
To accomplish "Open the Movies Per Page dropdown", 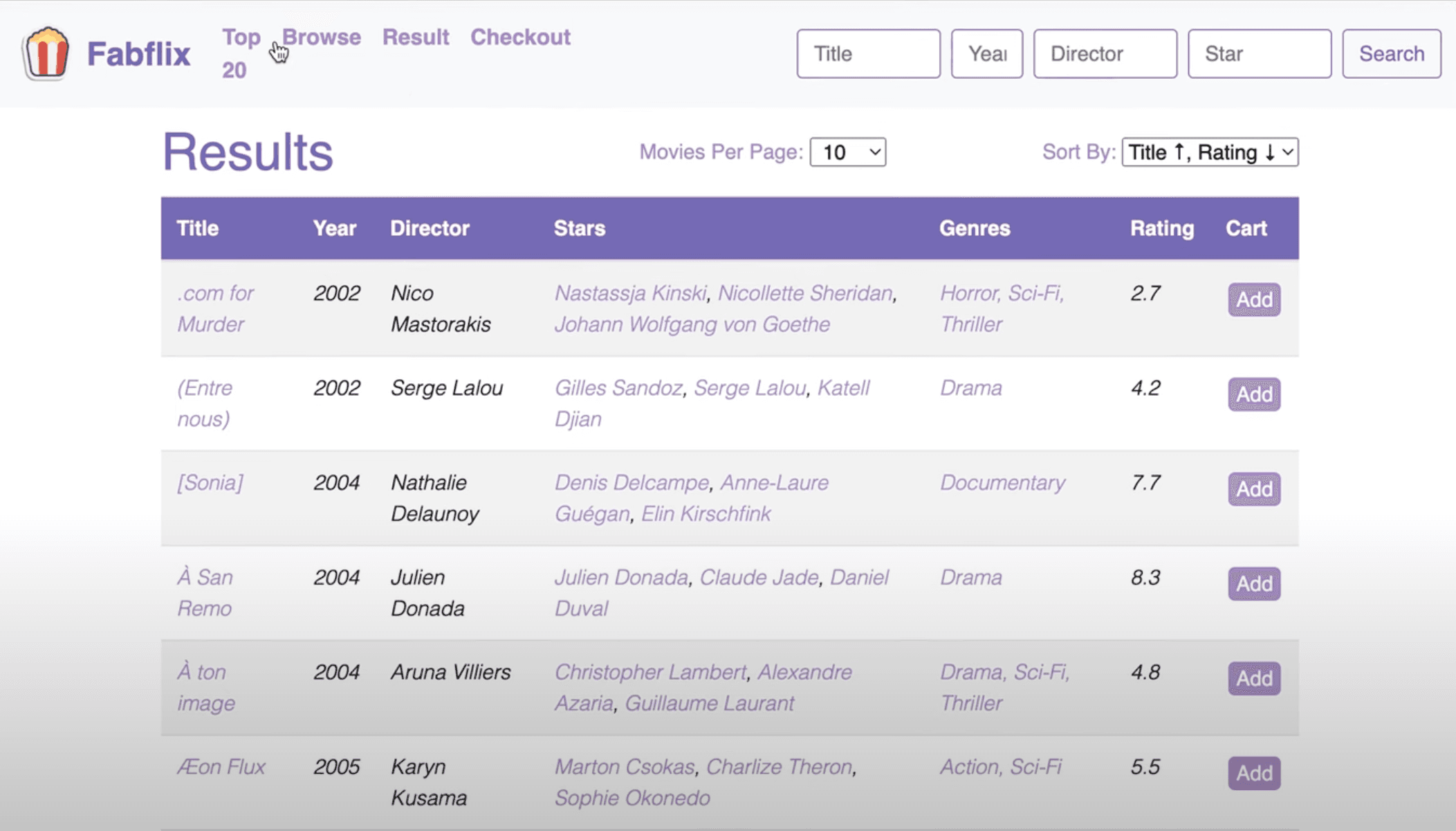I will tap(847, 152).
